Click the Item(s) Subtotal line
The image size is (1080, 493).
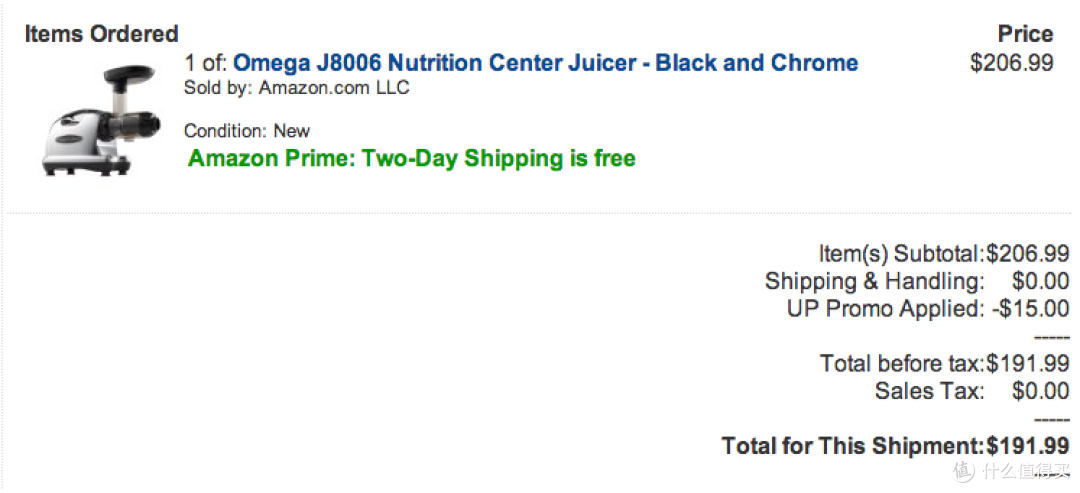[944, 254]
